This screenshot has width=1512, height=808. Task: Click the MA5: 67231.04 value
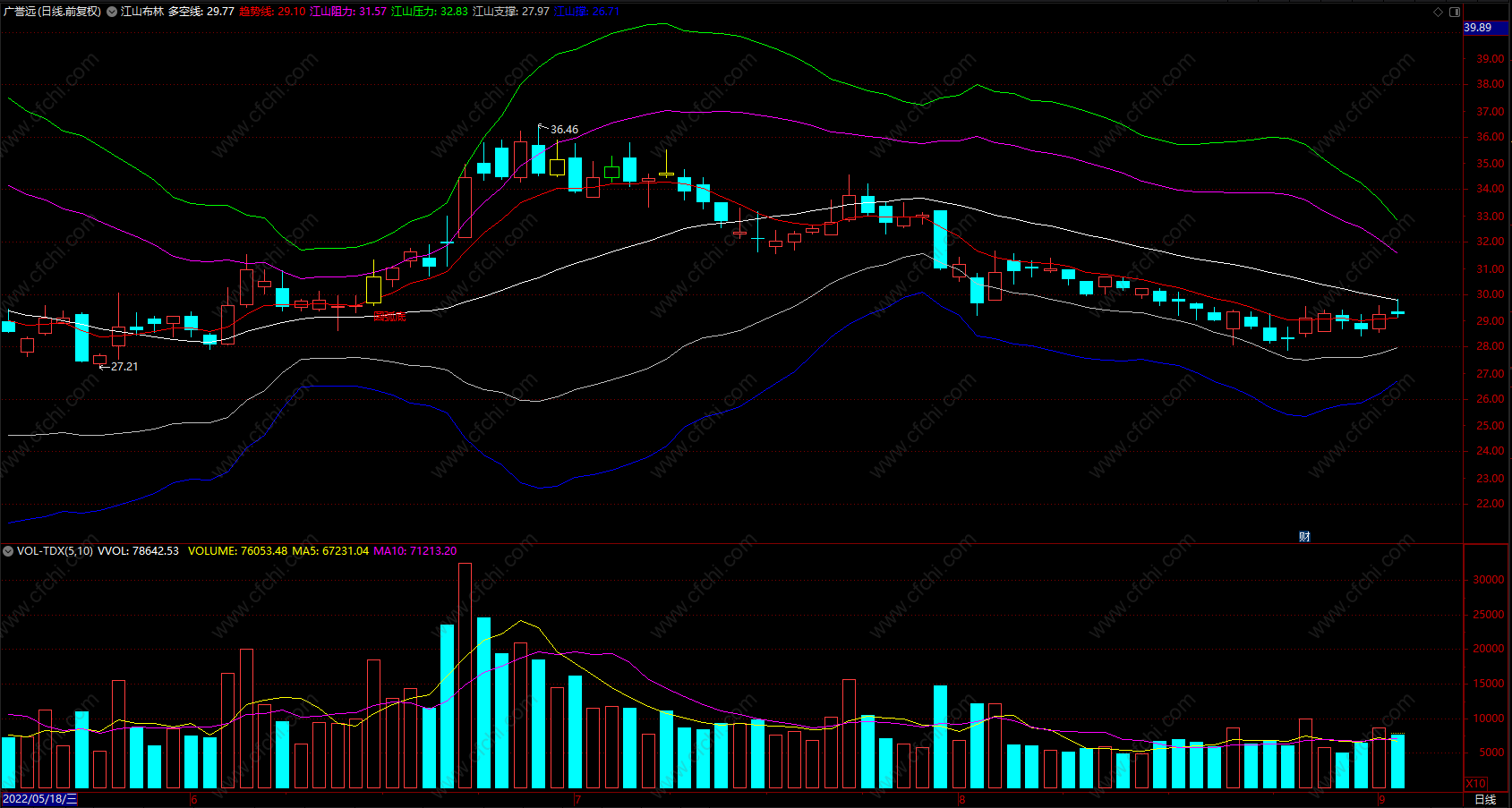[x=330, y=551]
